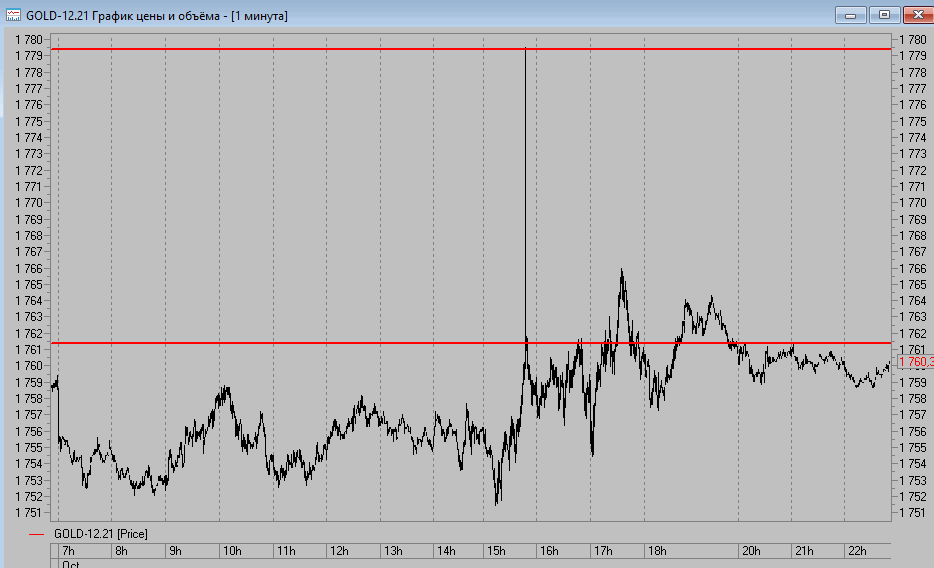Click the 10h label on time axis

pos(231,551)
